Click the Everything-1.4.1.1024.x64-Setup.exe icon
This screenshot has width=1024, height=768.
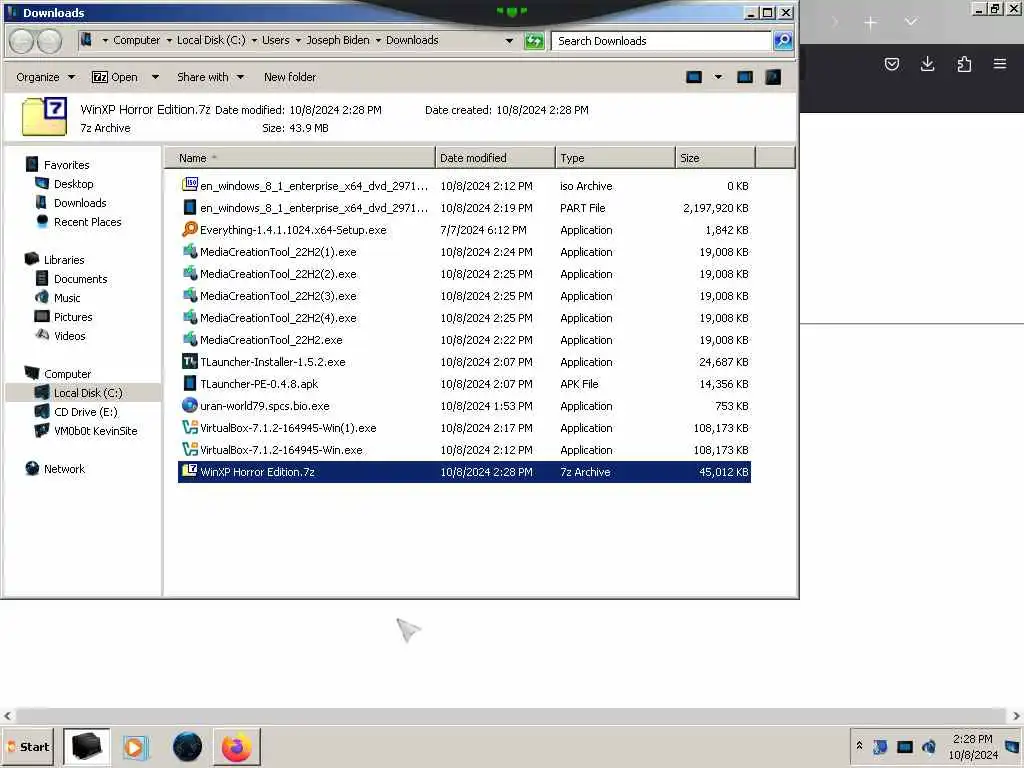click(189, 229)
